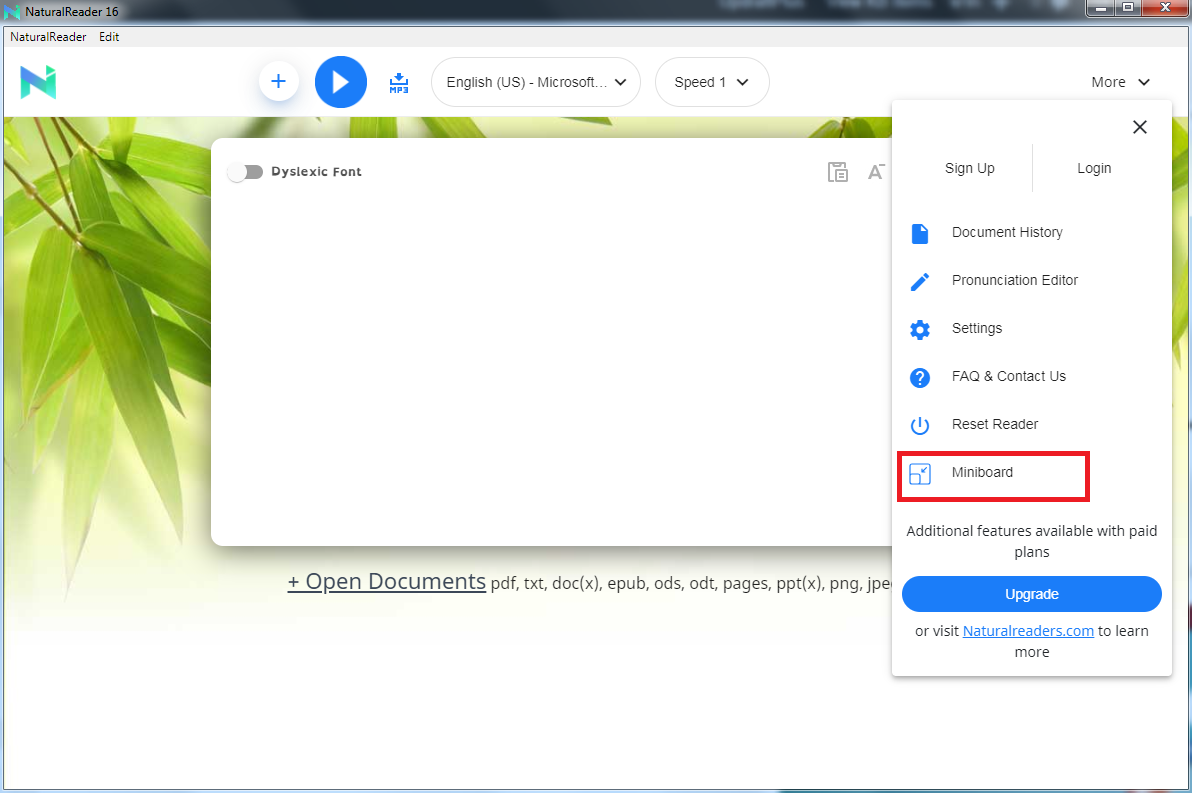Click the blue play button
Image resolution: width=1192 pixels, height=793 pixels.
point(341,82)
